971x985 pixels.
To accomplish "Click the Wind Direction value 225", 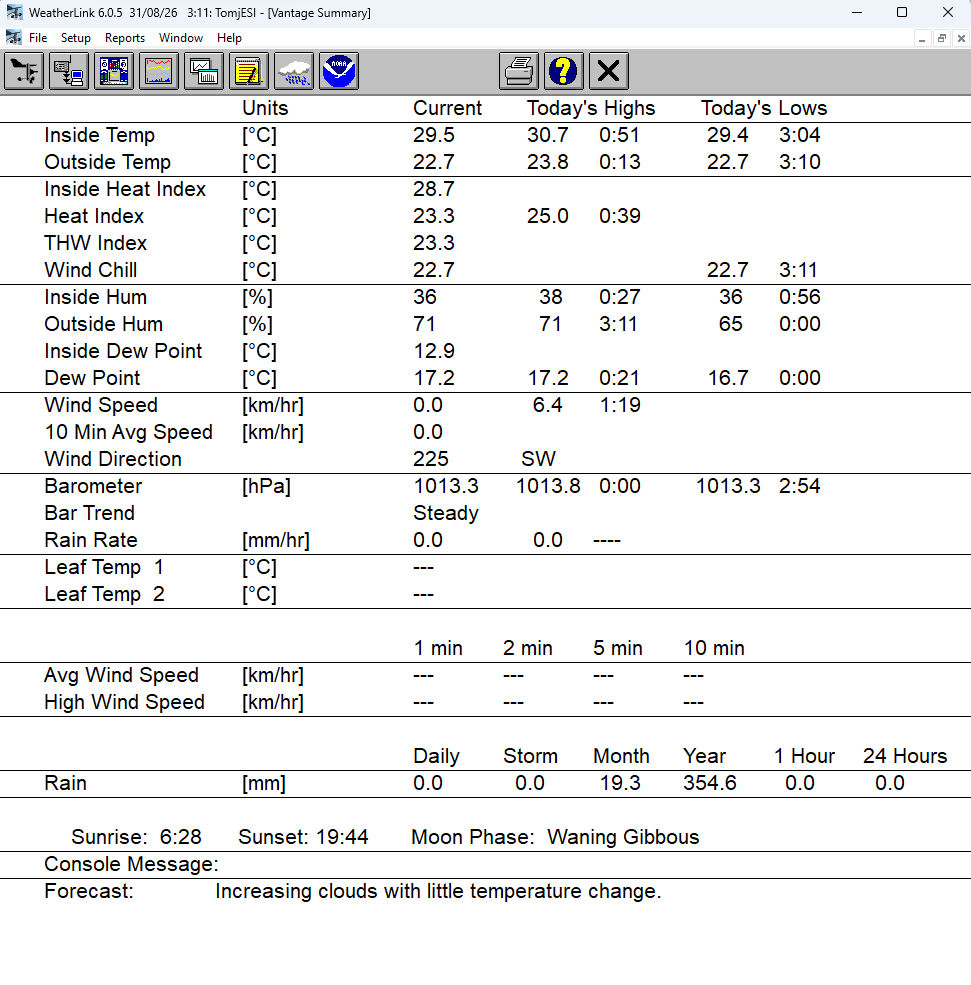I will tap(430, 459).
